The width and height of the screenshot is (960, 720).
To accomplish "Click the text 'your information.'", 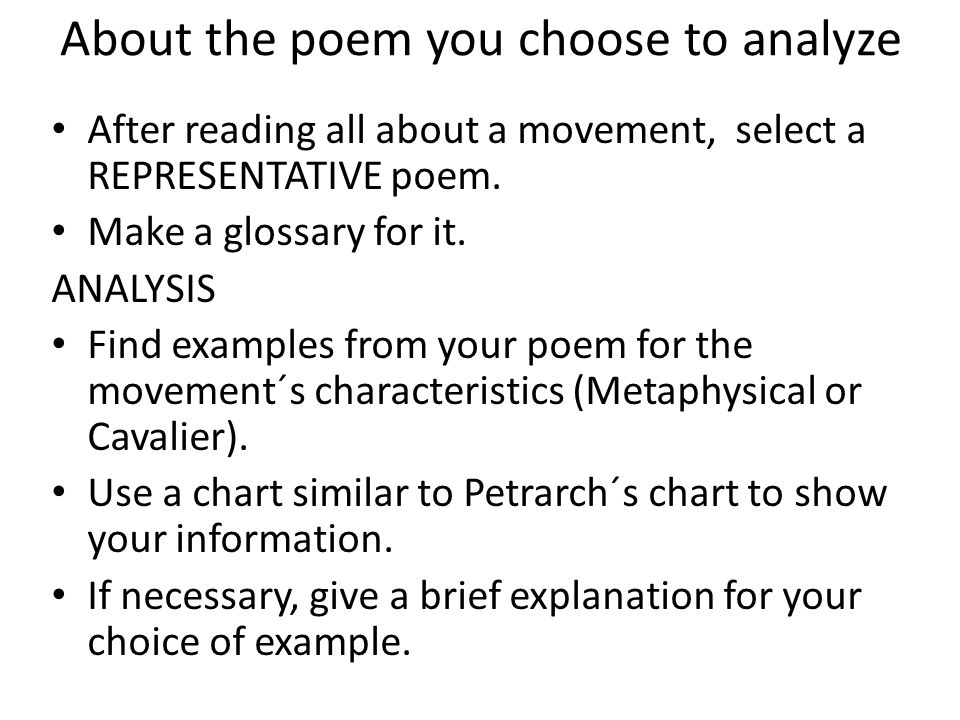I will coord(240,541).
